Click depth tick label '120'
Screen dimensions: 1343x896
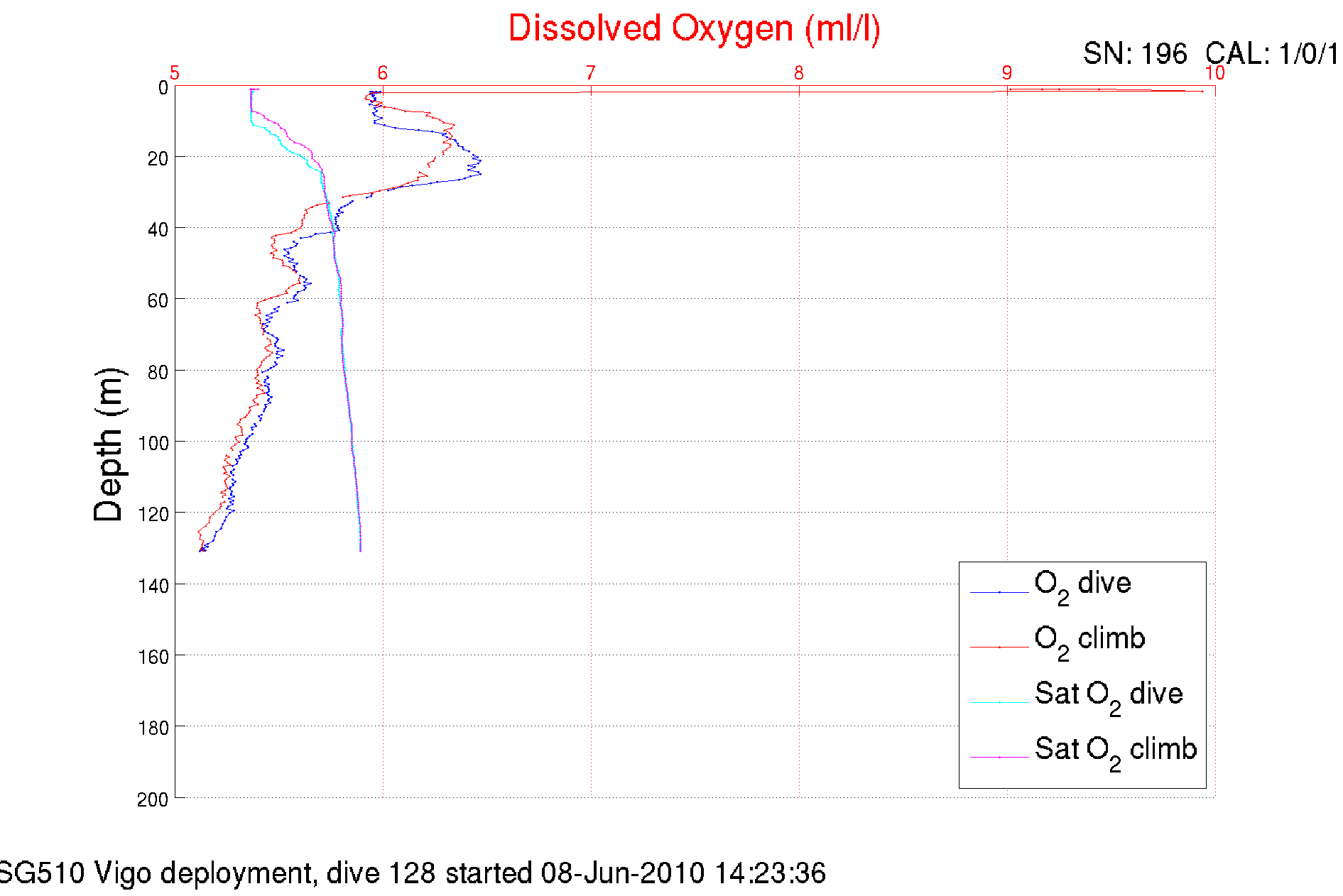(153, 515)
